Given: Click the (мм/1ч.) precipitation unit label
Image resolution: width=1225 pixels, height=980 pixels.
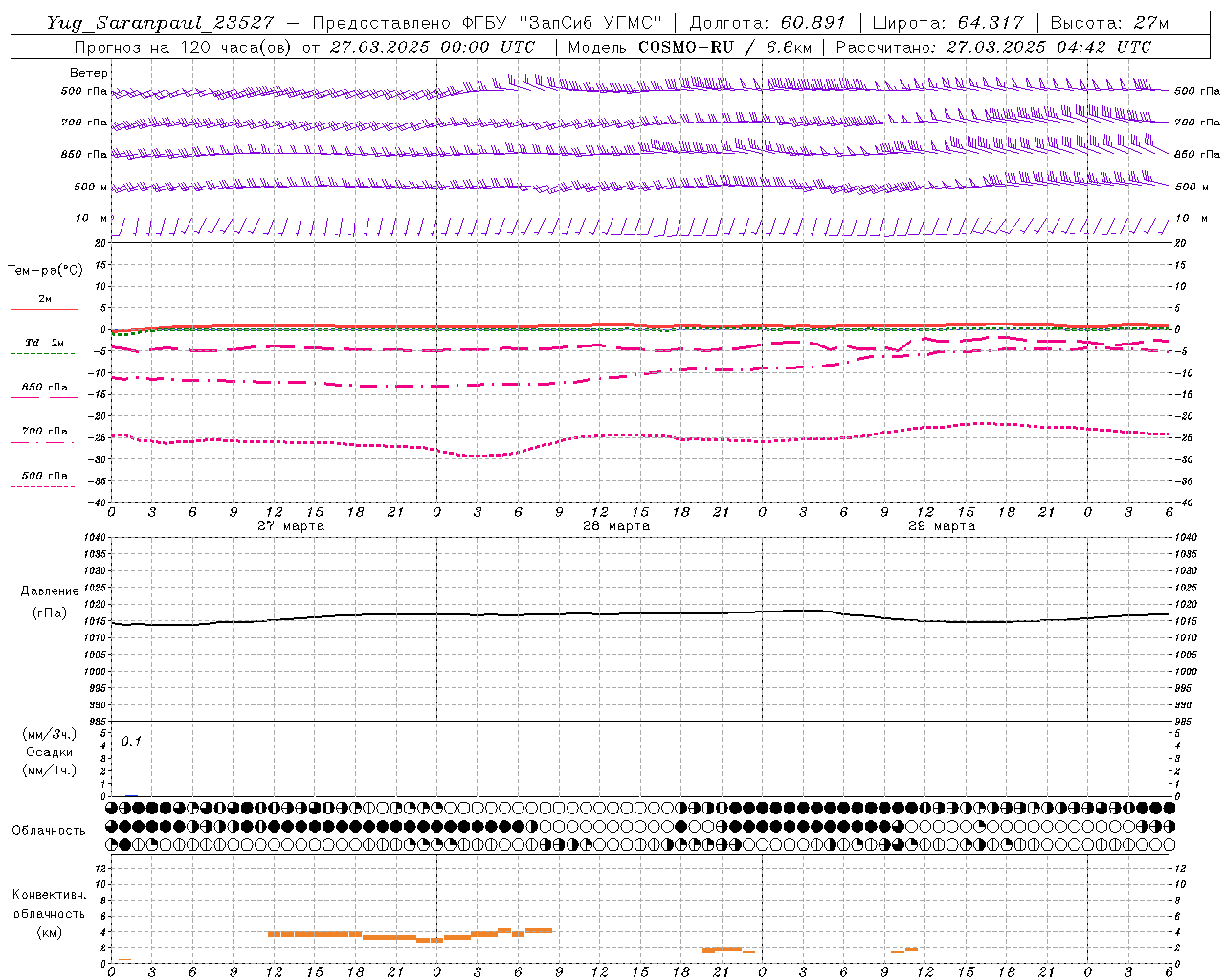Looking at the screenshot, I should (50, 770).
